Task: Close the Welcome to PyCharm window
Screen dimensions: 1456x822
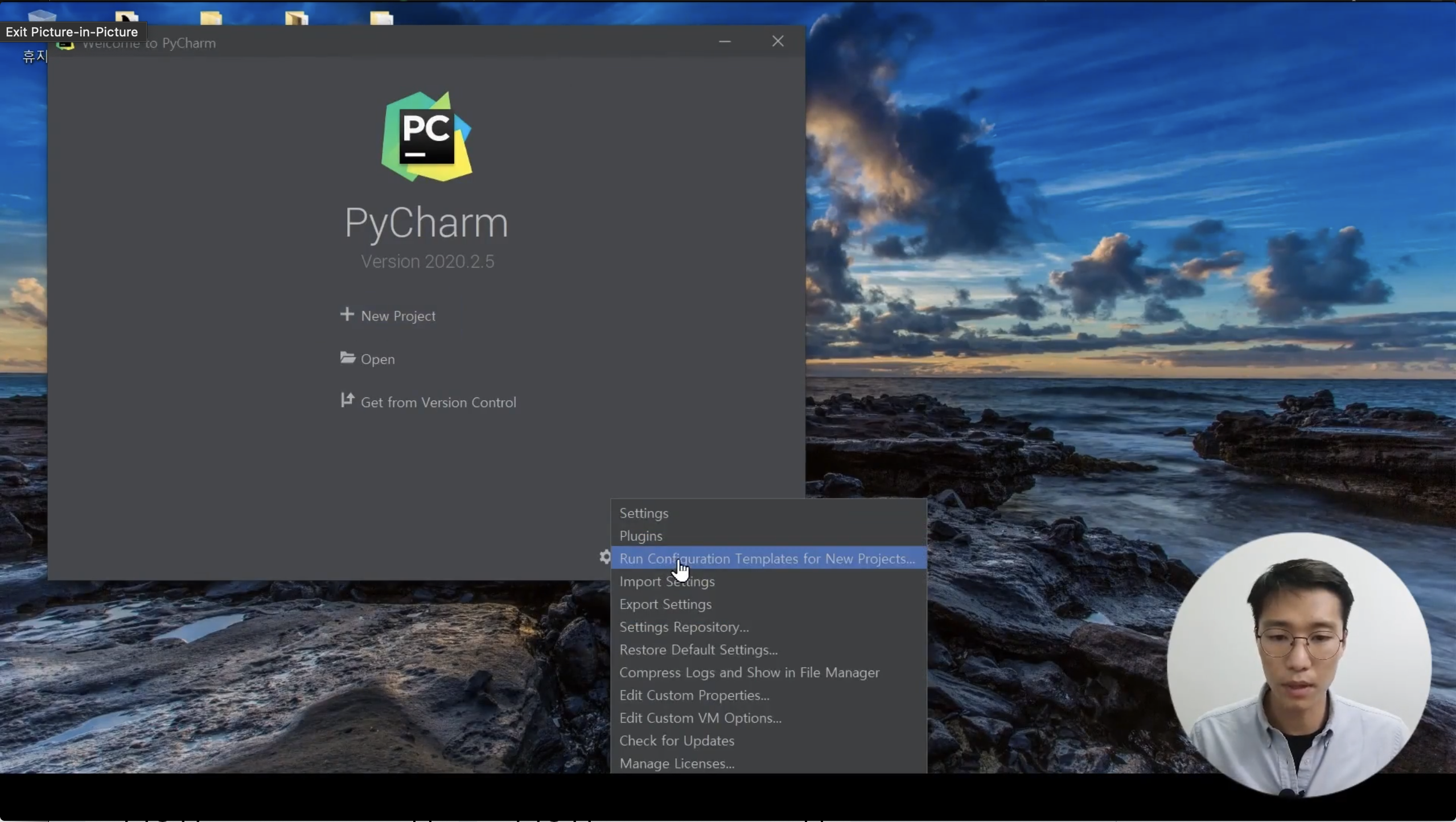Action: tap(778, 41)
